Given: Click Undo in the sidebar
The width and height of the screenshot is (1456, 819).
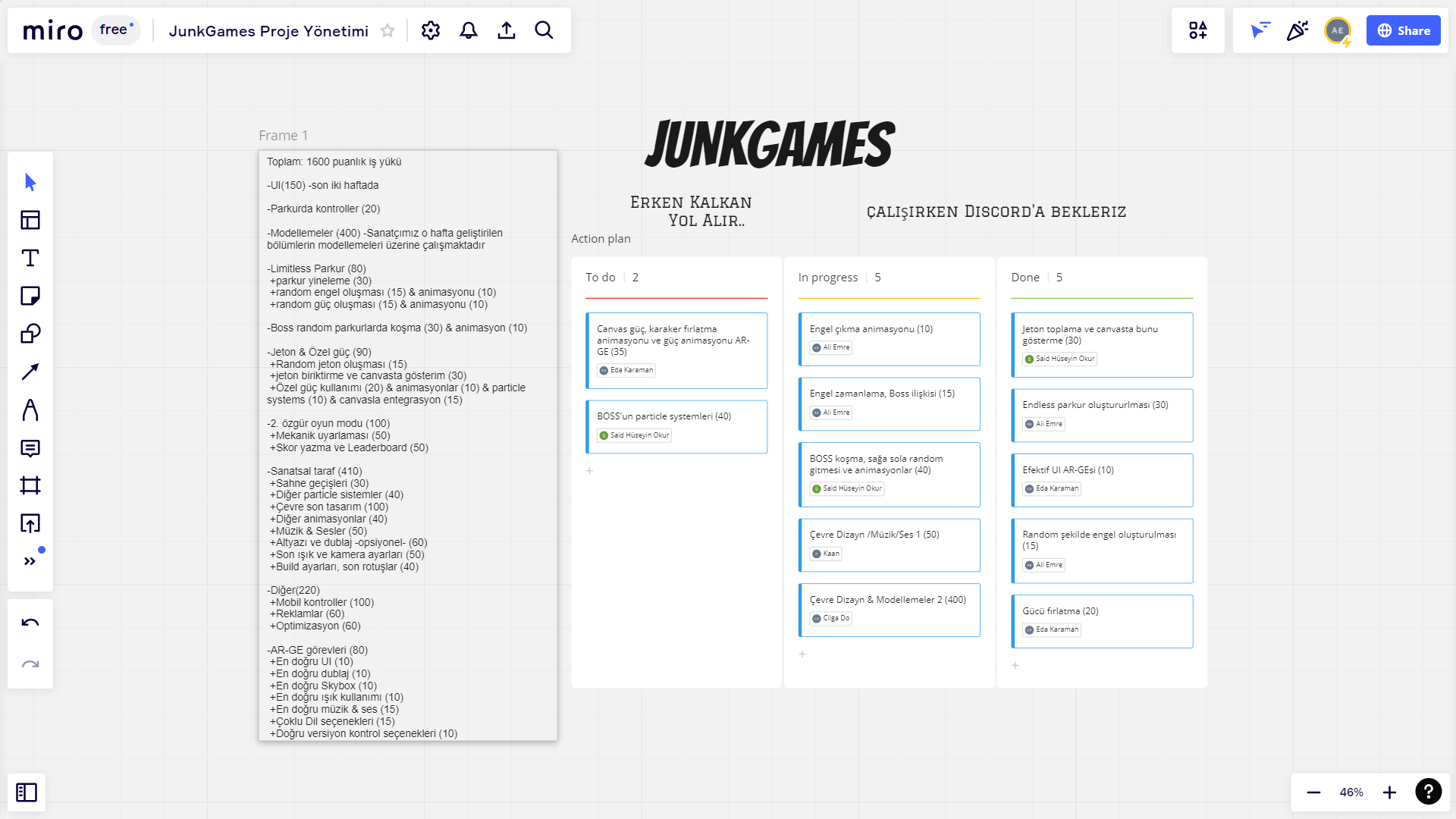Looking at the screenshot, I should (30, 622).
